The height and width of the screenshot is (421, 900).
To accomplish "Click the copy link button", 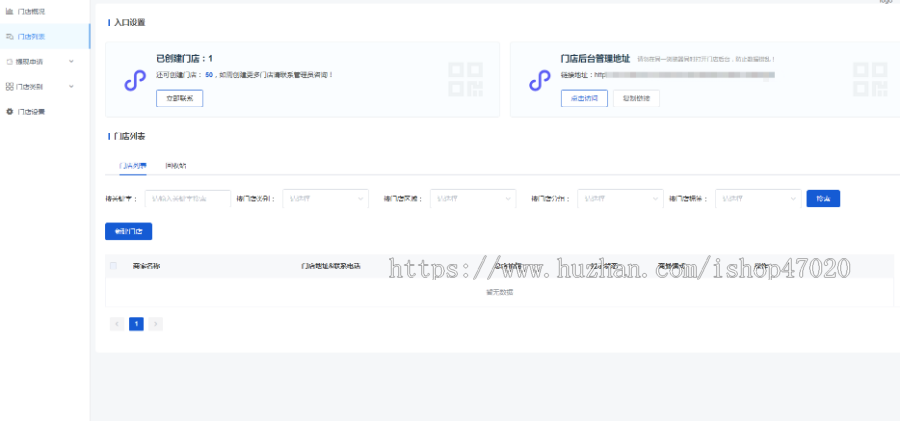I will click(637, 98).
